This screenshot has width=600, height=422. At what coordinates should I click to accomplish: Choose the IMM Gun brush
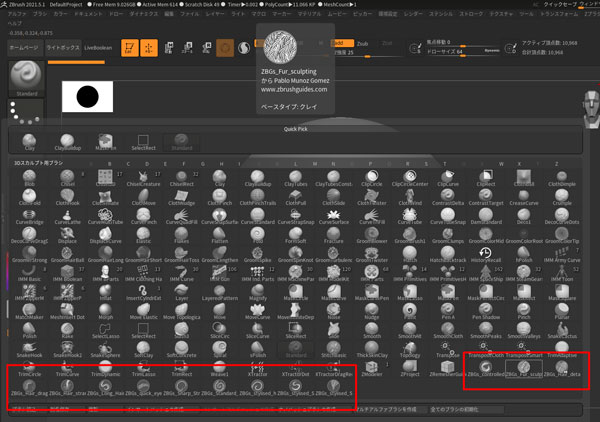pyautogui.click(x=220, y=274)
